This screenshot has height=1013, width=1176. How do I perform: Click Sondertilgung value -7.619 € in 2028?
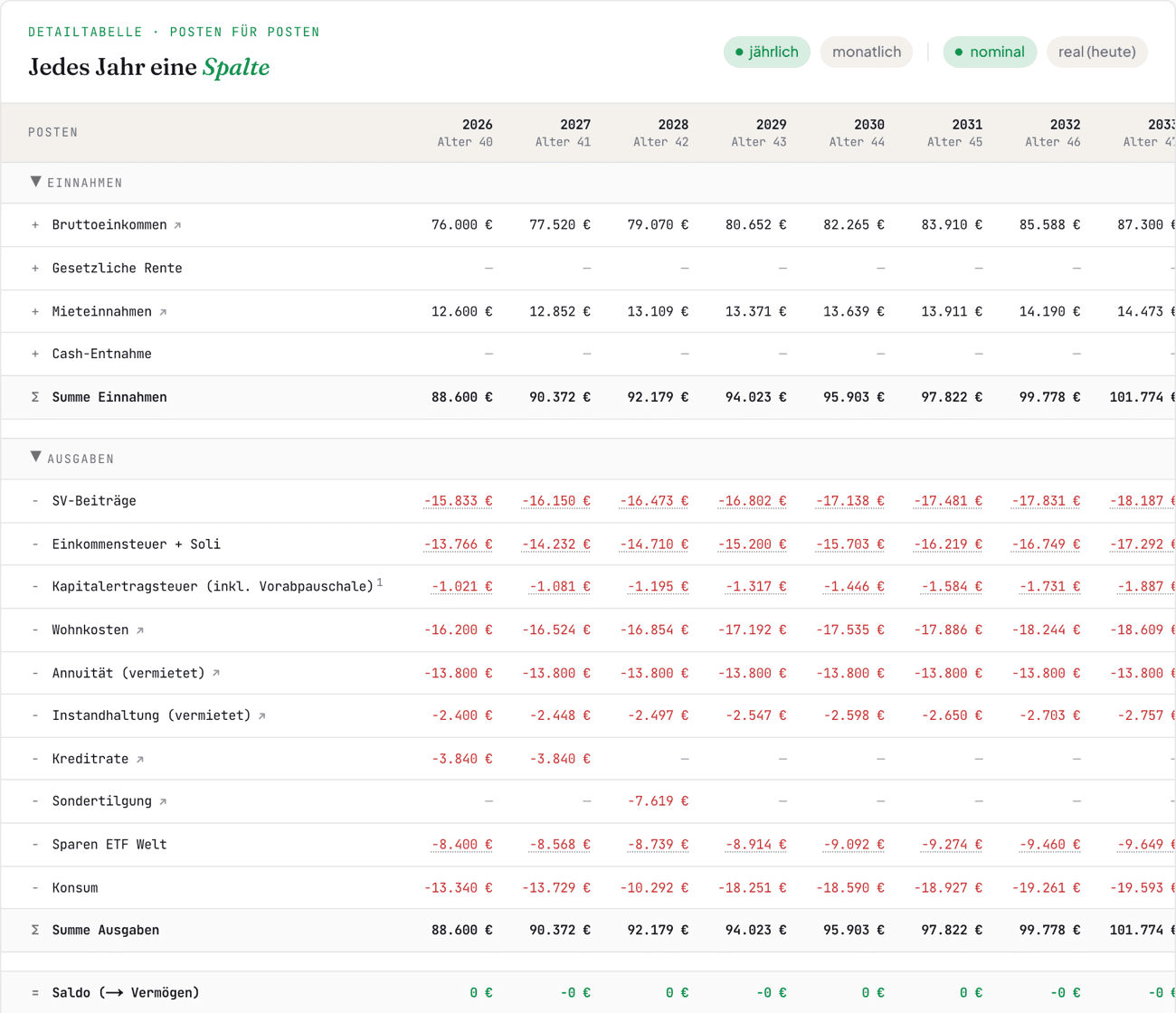659,801
